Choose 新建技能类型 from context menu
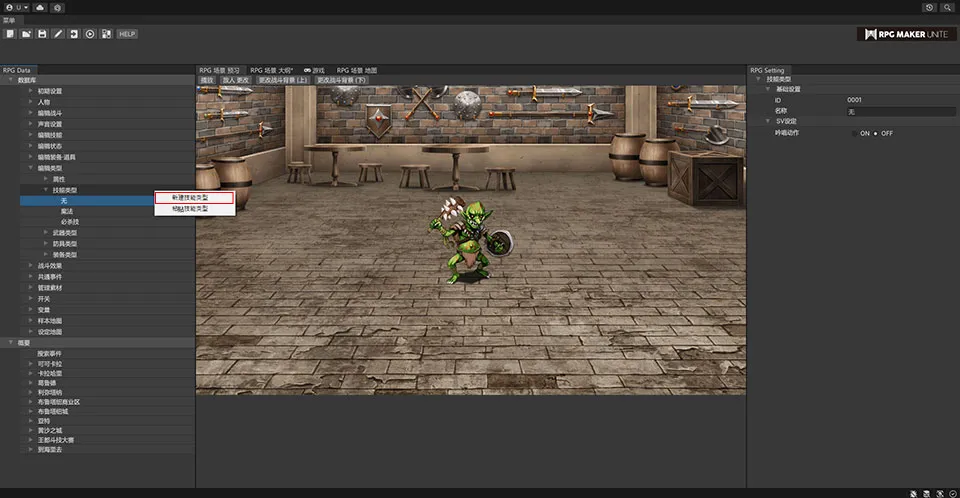Viewport: 960px width, 498px height. point(194,198)
